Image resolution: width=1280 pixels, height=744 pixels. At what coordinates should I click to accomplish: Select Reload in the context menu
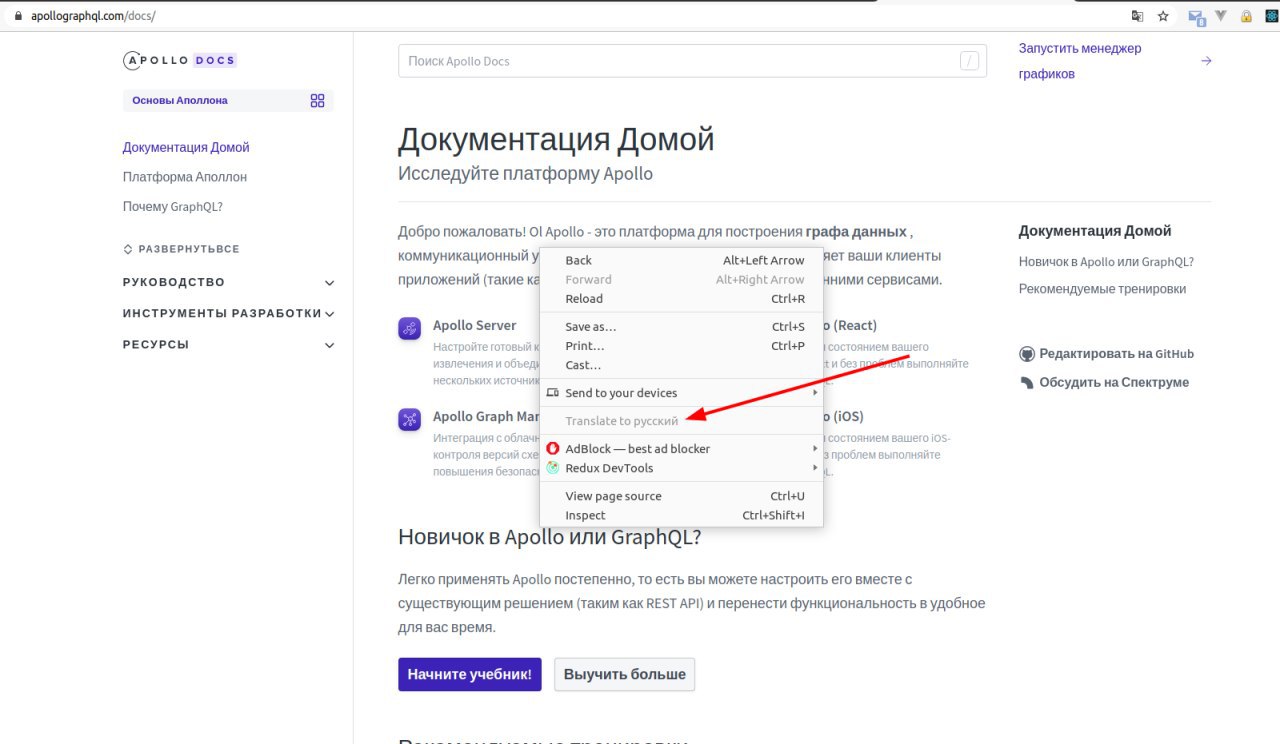coord(681,299)
